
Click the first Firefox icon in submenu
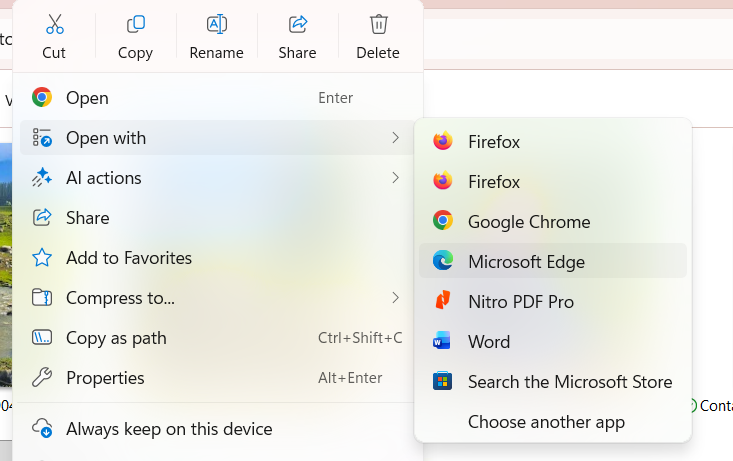pos(443,141)
